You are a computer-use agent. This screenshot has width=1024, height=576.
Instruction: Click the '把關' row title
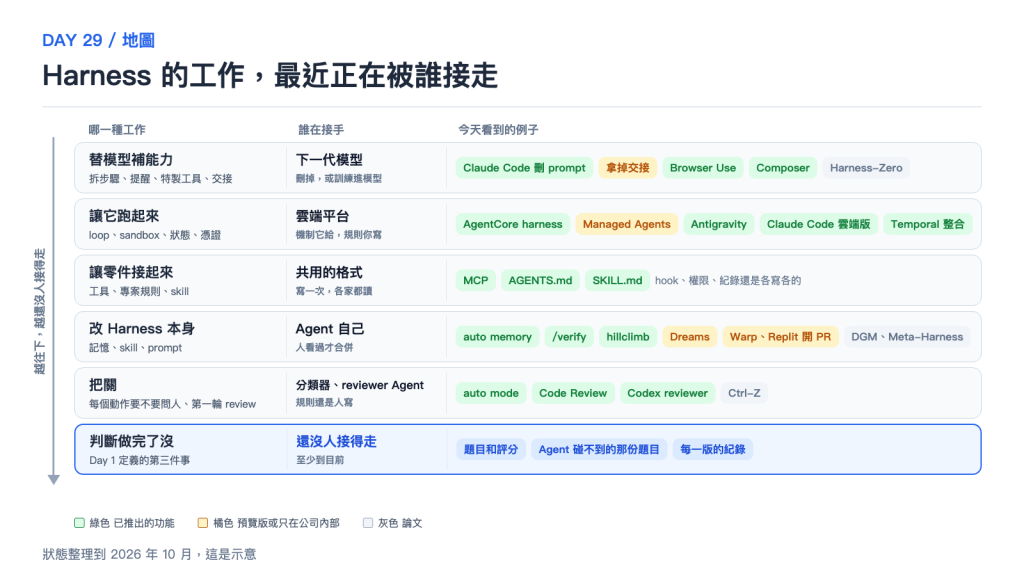click(x=103, y=385)
